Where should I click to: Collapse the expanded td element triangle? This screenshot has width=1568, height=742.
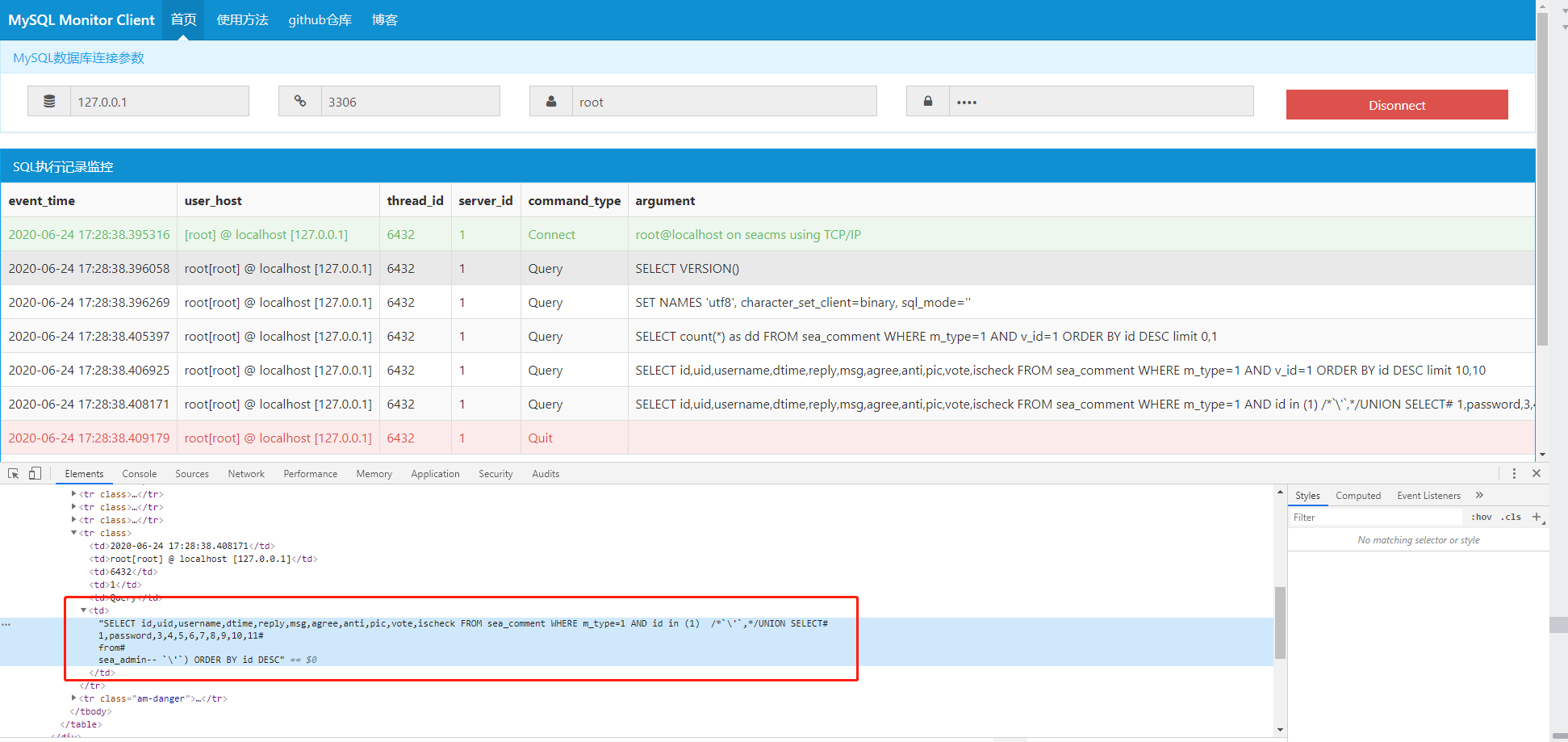coord(84,610)
